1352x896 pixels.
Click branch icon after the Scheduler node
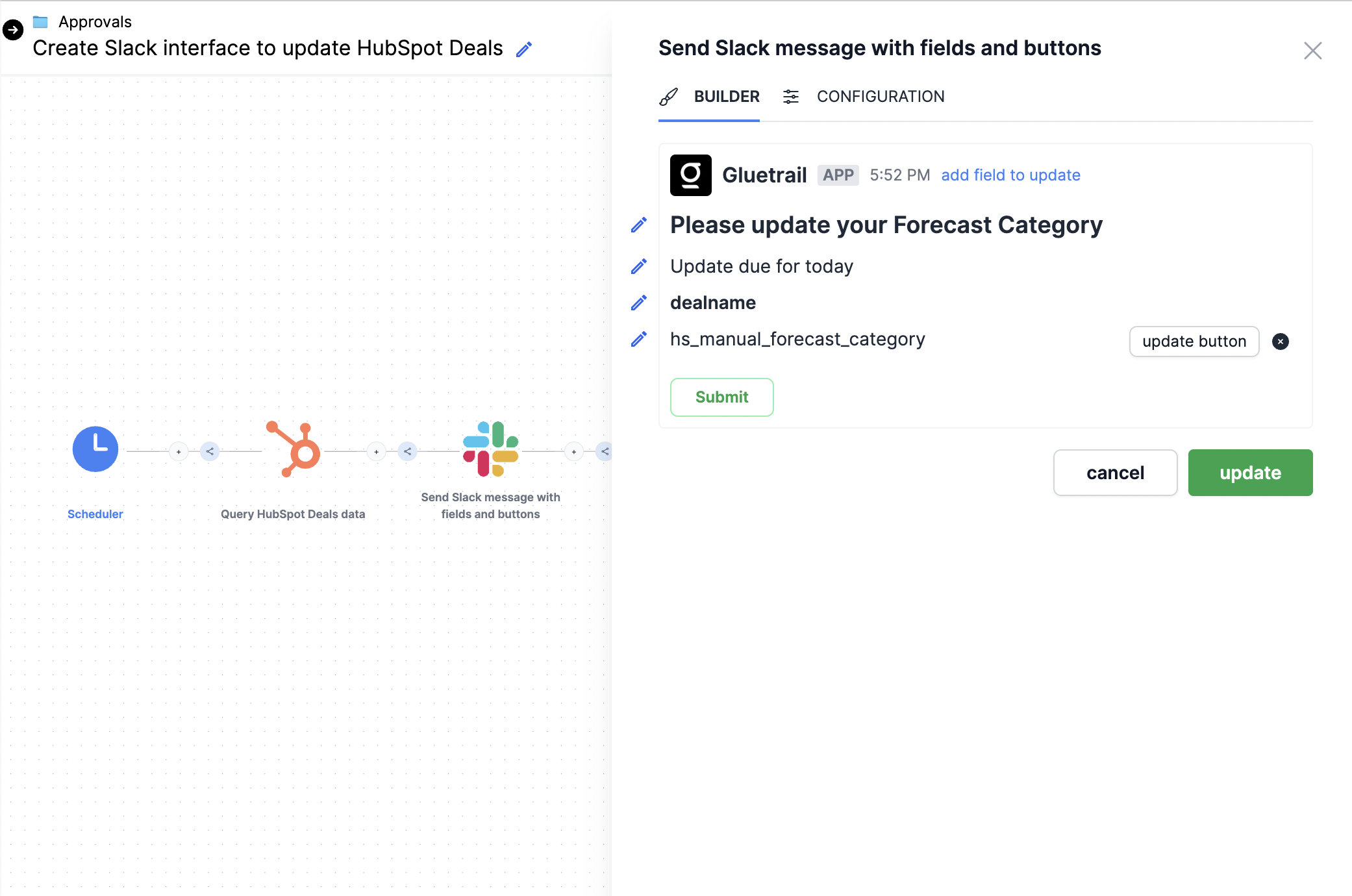tap(210, 451)
